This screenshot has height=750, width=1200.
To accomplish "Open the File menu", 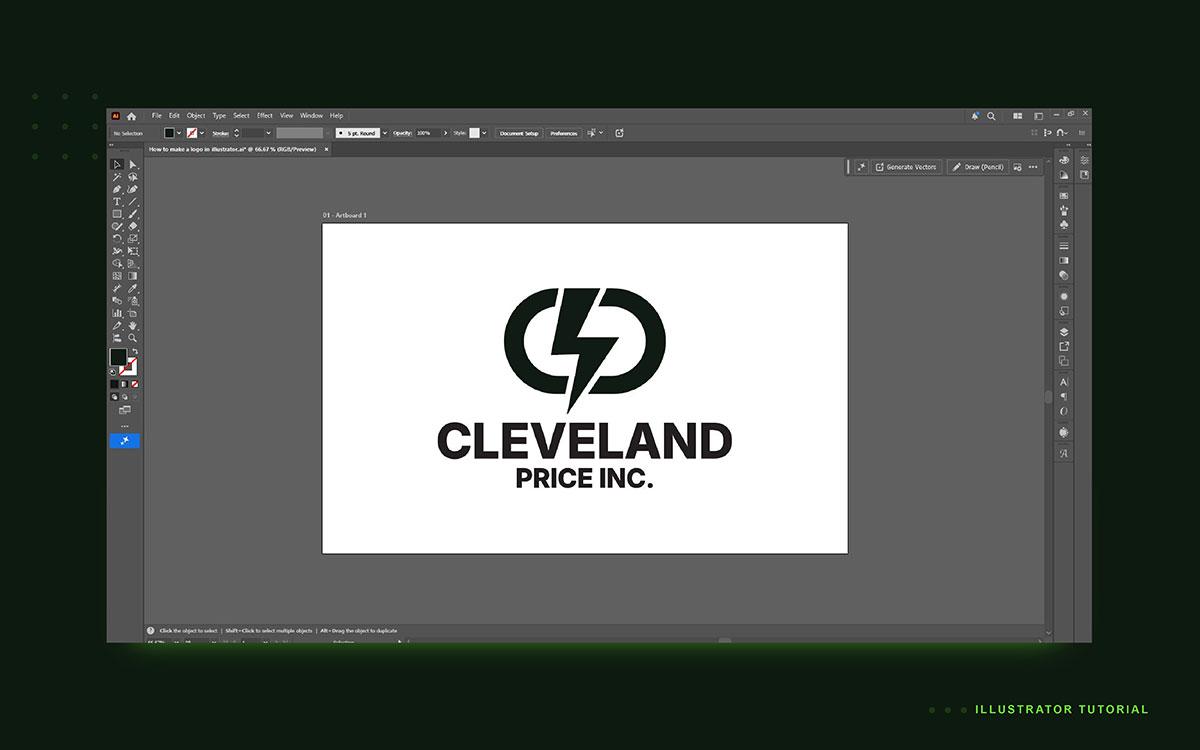I will [156, 116].
